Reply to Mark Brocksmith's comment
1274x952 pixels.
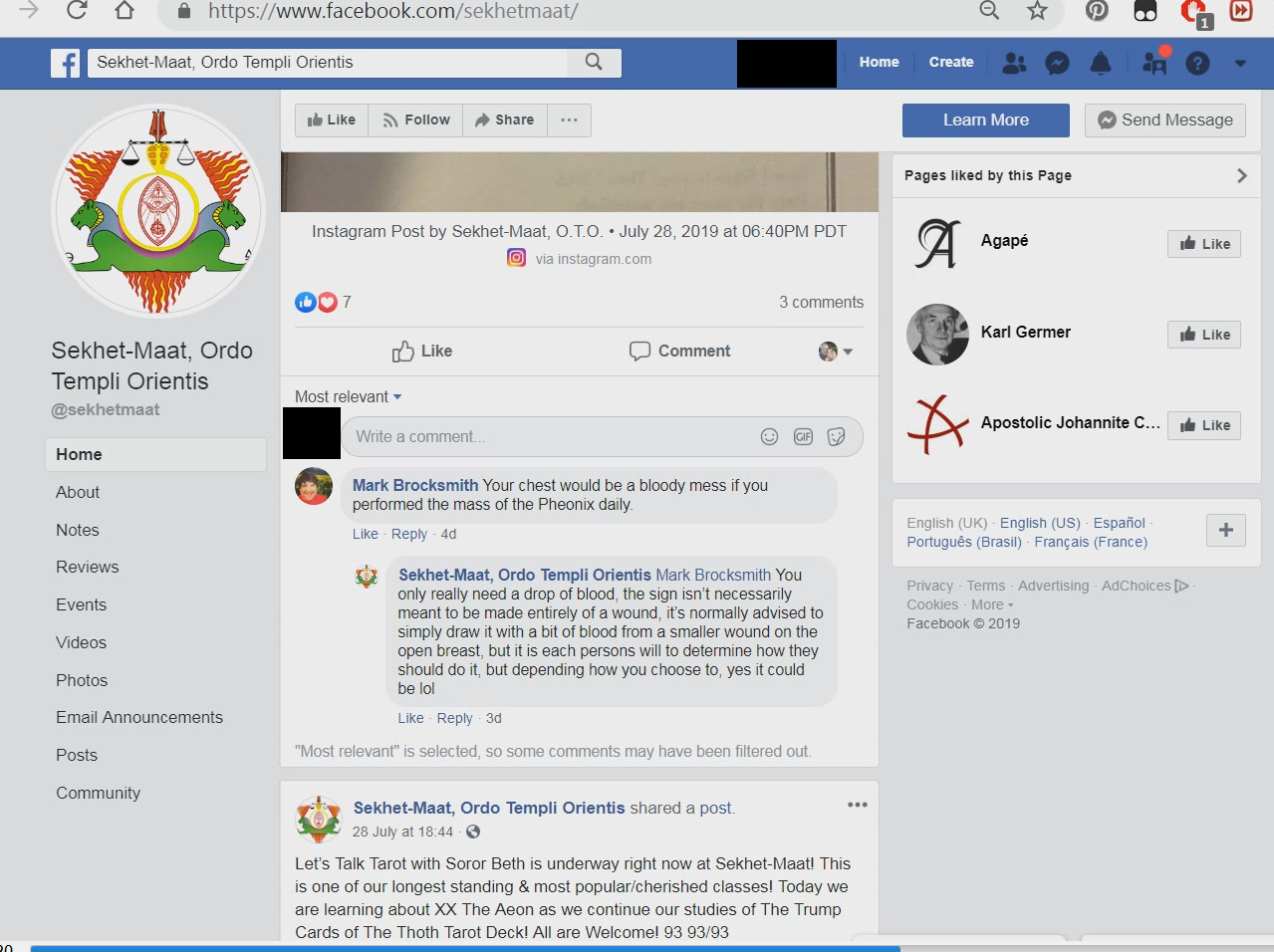click(x=409, y=534)
